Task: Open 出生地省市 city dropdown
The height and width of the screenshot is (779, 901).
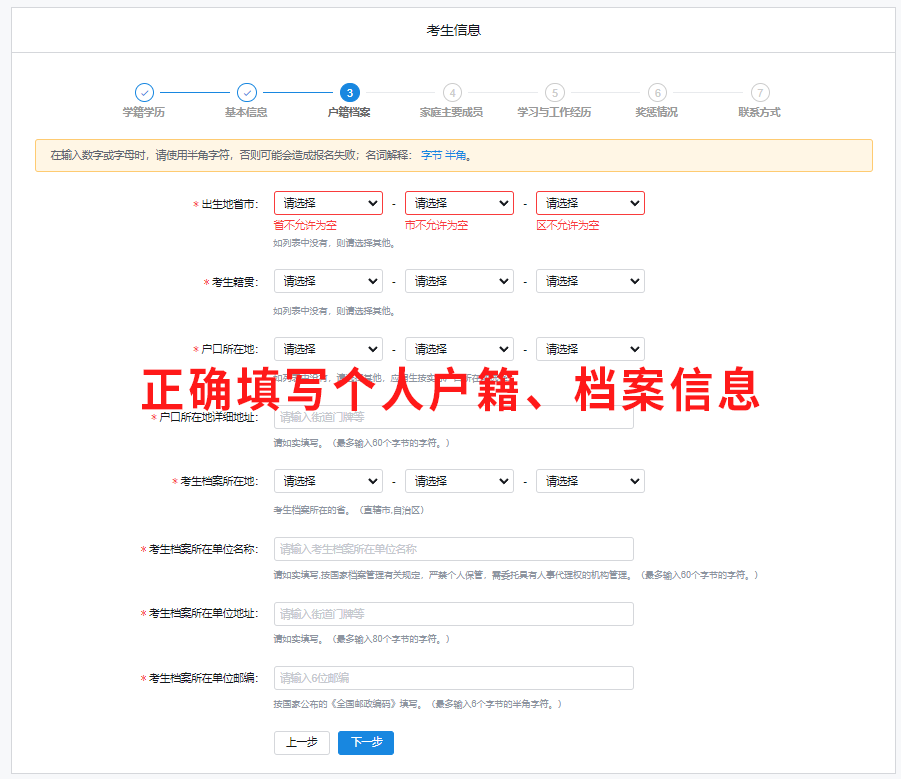Action: click(x=459, y=203)
